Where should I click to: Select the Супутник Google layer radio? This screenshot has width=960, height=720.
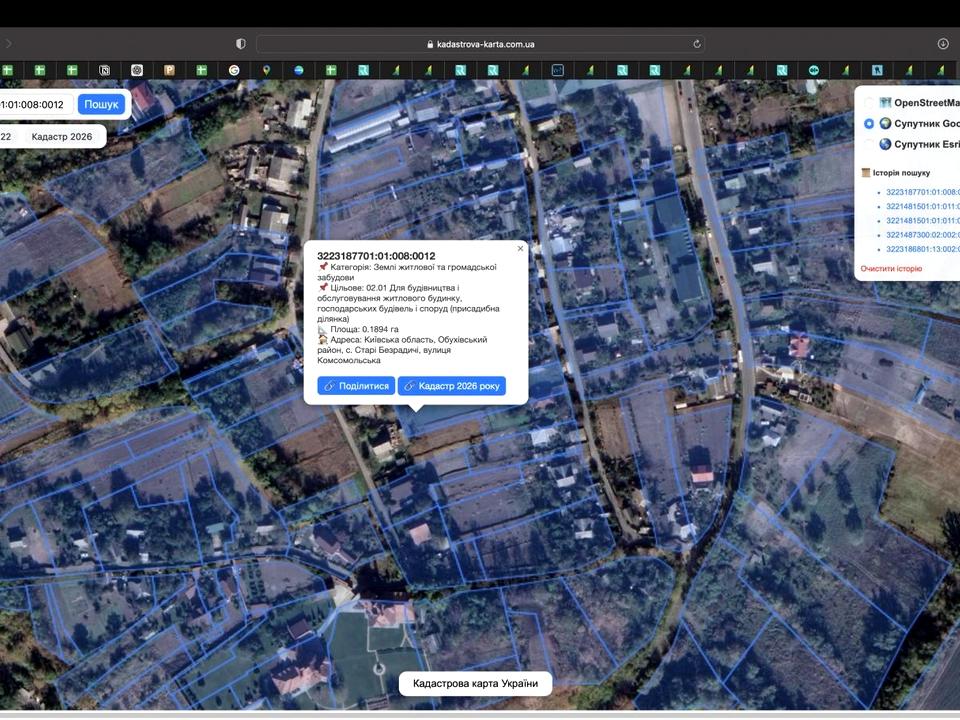869,124
